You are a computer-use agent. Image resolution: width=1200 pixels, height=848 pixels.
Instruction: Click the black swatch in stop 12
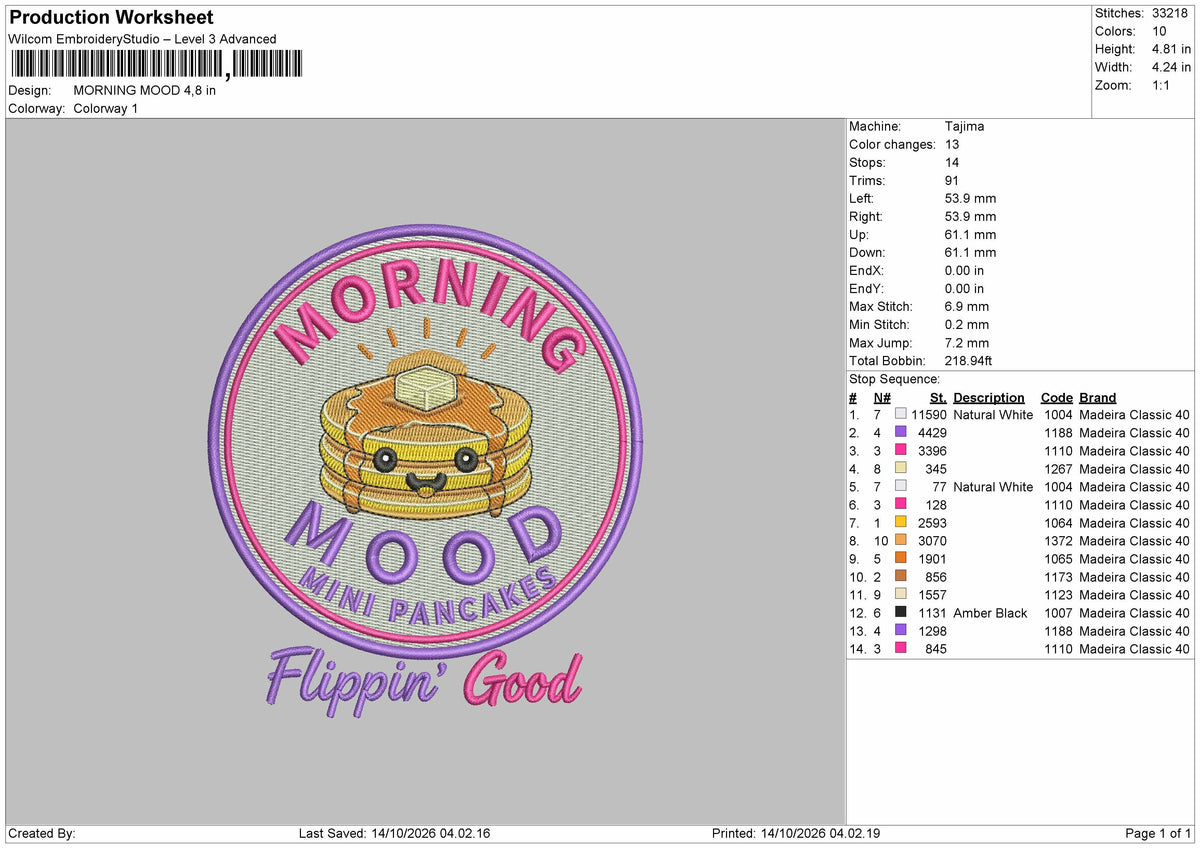901,613
